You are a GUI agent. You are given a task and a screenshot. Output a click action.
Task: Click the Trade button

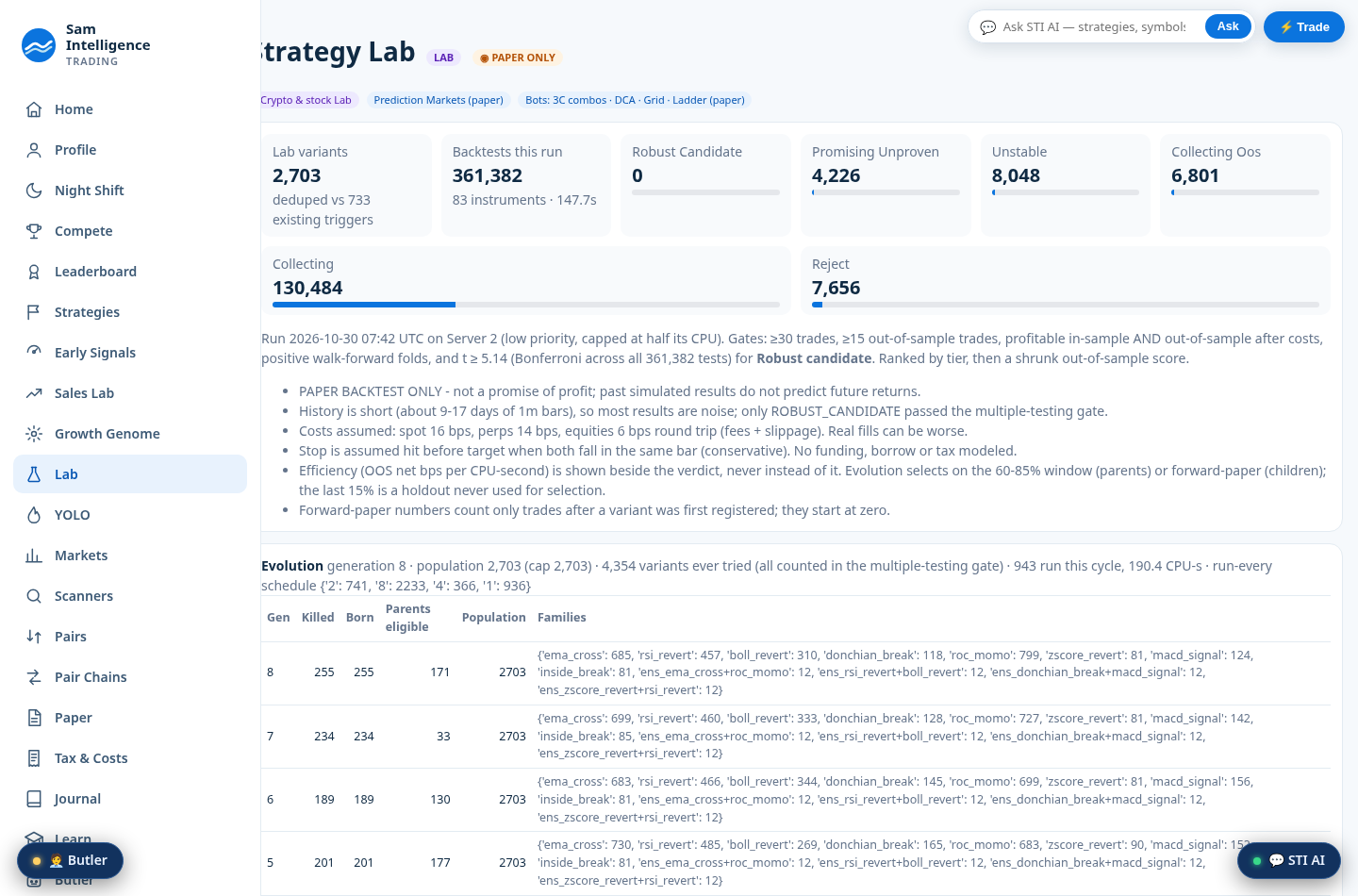point(1304,26)
